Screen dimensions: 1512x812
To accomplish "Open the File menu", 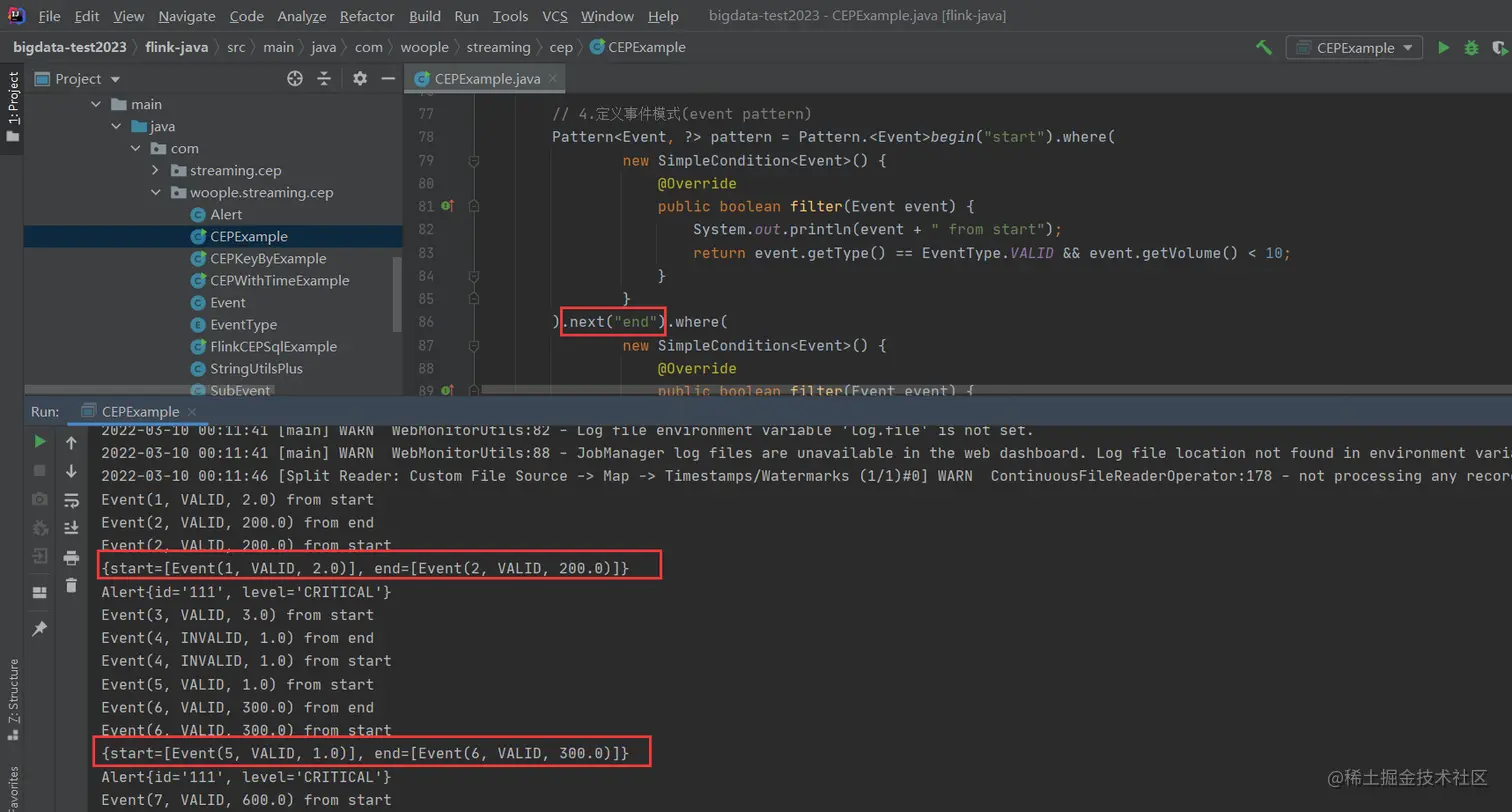I will pos(49,17).
